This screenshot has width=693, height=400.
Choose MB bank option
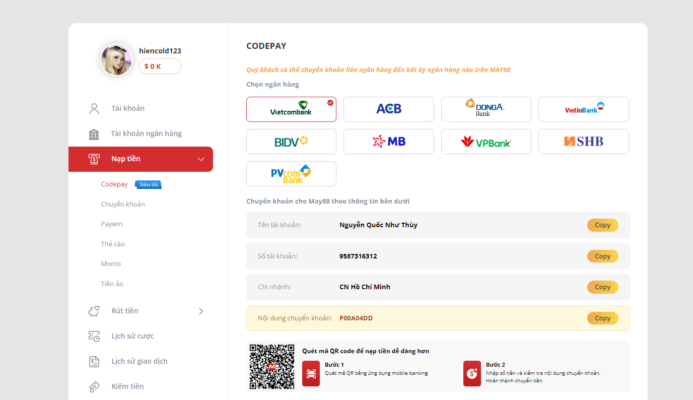pos(388,141)
